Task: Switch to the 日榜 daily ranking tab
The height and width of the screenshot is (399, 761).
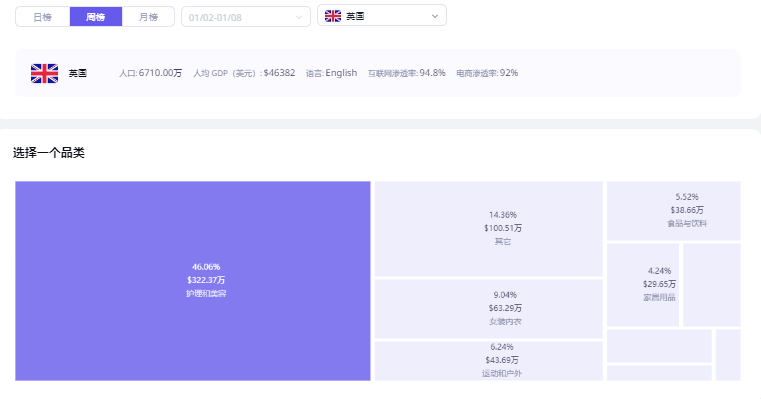Action: coord(43,17)
